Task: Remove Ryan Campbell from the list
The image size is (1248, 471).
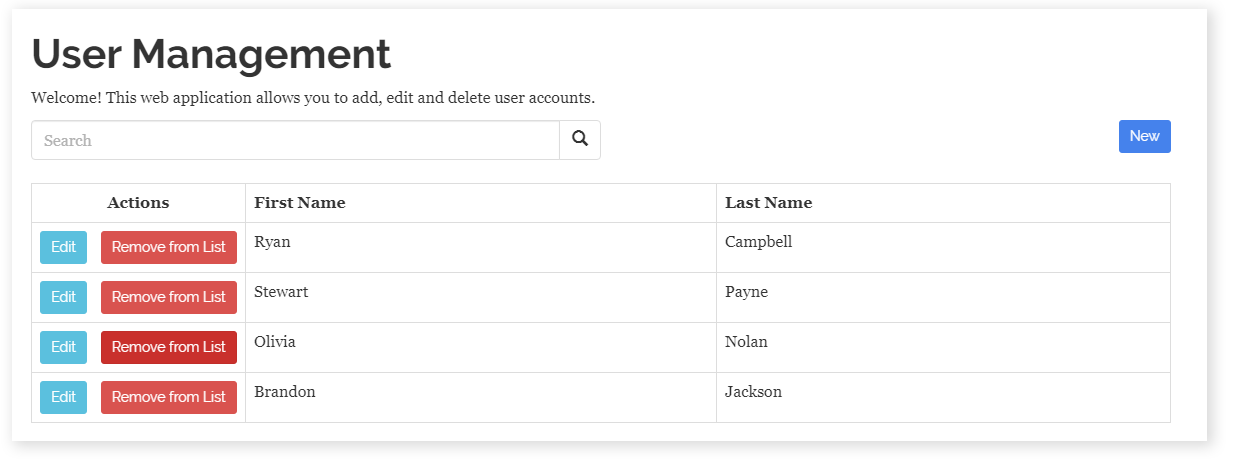Action: tap(169, 247)
